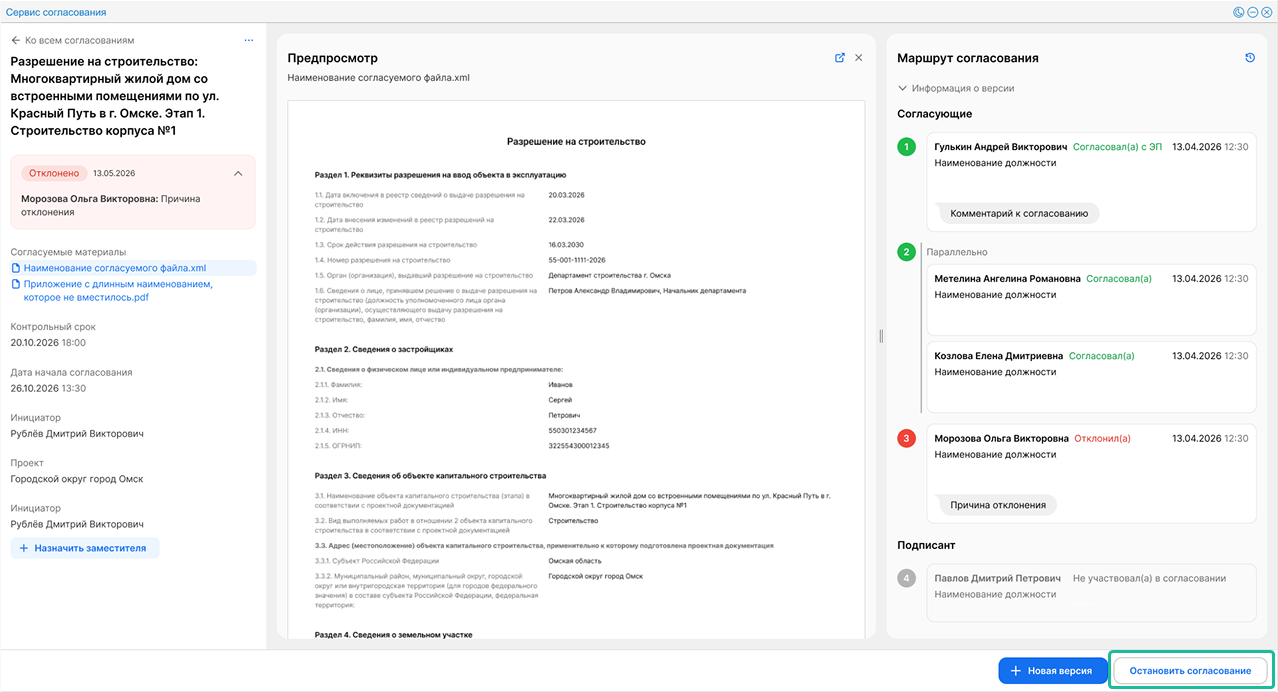Open the three-dots options menu
This screenshot has width=1278, height=692.
[249, 41]
